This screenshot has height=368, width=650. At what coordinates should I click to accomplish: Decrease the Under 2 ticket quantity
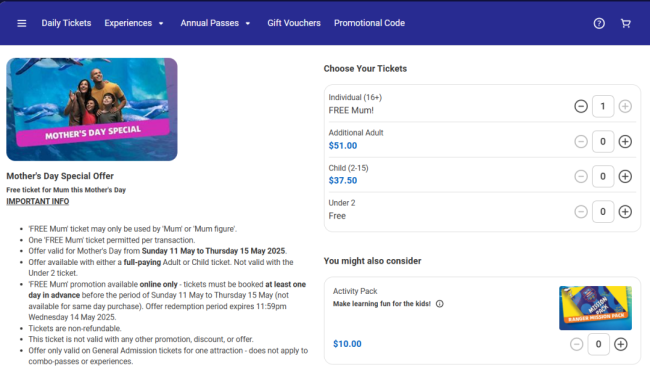click(x=581, y=212)
